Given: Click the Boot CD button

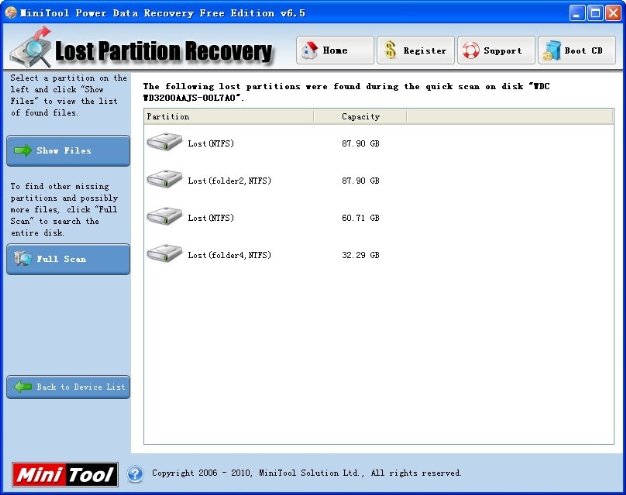Looking at the screenshot, I should [x=577, y=50].
